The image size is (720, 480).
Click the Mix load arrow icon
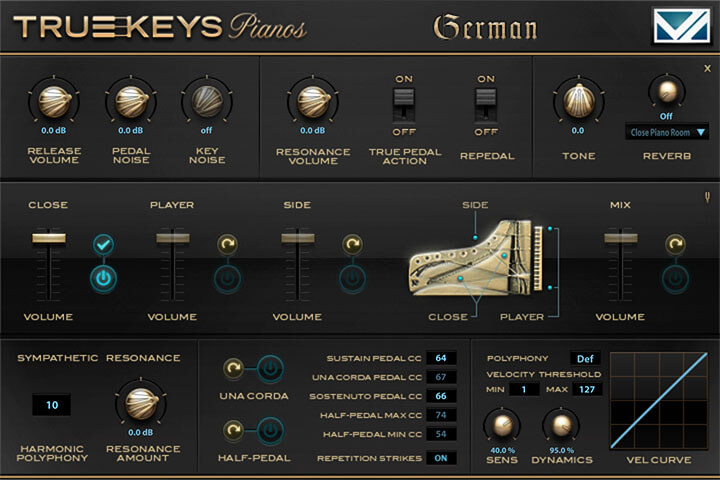(x=675, y=244)
